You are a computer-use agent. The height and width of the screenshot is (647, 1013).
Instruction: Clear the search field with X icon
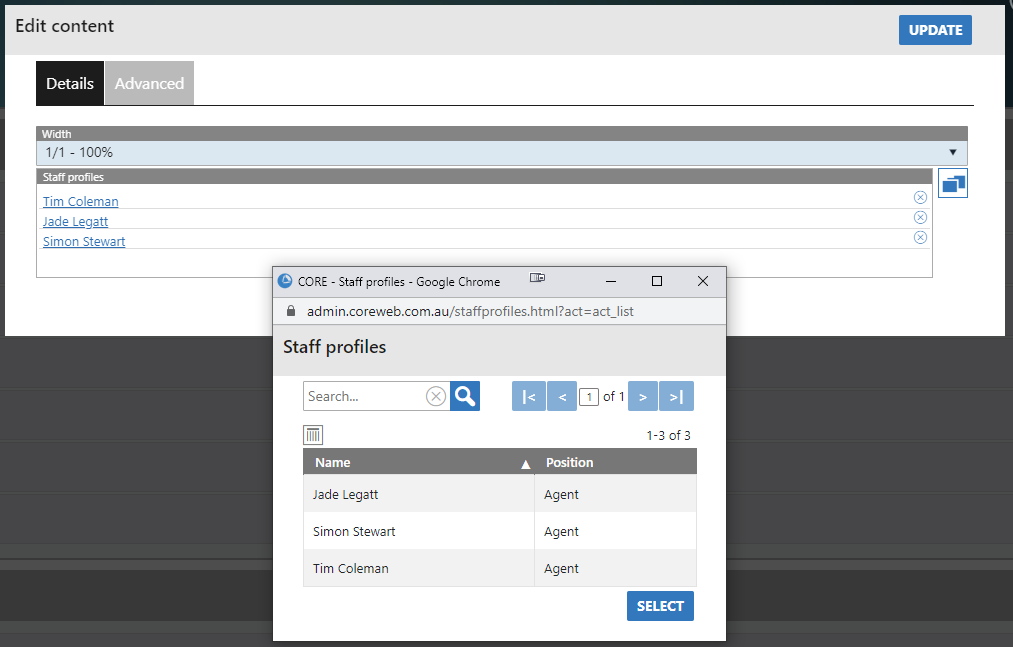436,396
